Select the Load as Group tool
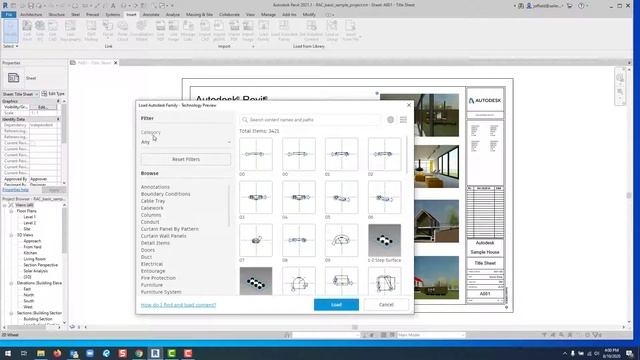Viewport: 640px width, 360px height. click(332, 31)
